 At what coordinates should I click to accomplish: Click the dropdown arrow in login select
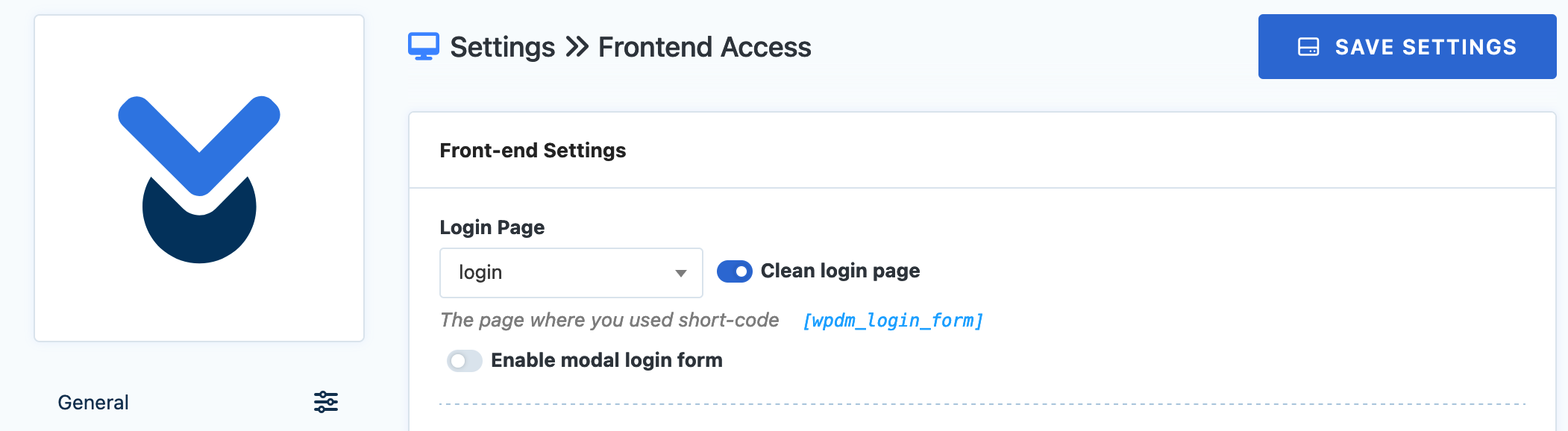click(x=680, y=274)
